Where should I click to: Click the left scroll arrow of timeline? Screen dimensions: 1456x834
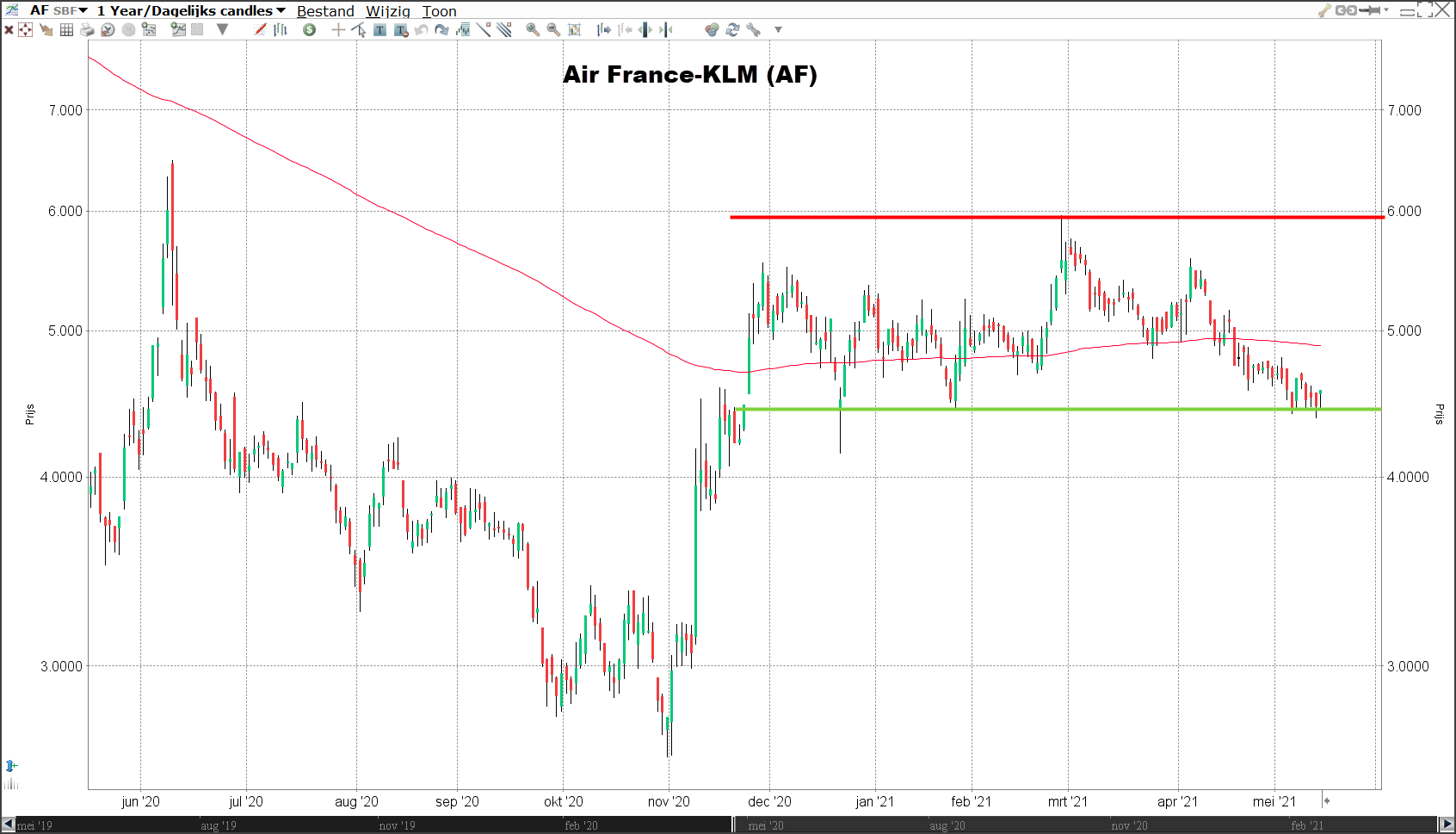9,825
